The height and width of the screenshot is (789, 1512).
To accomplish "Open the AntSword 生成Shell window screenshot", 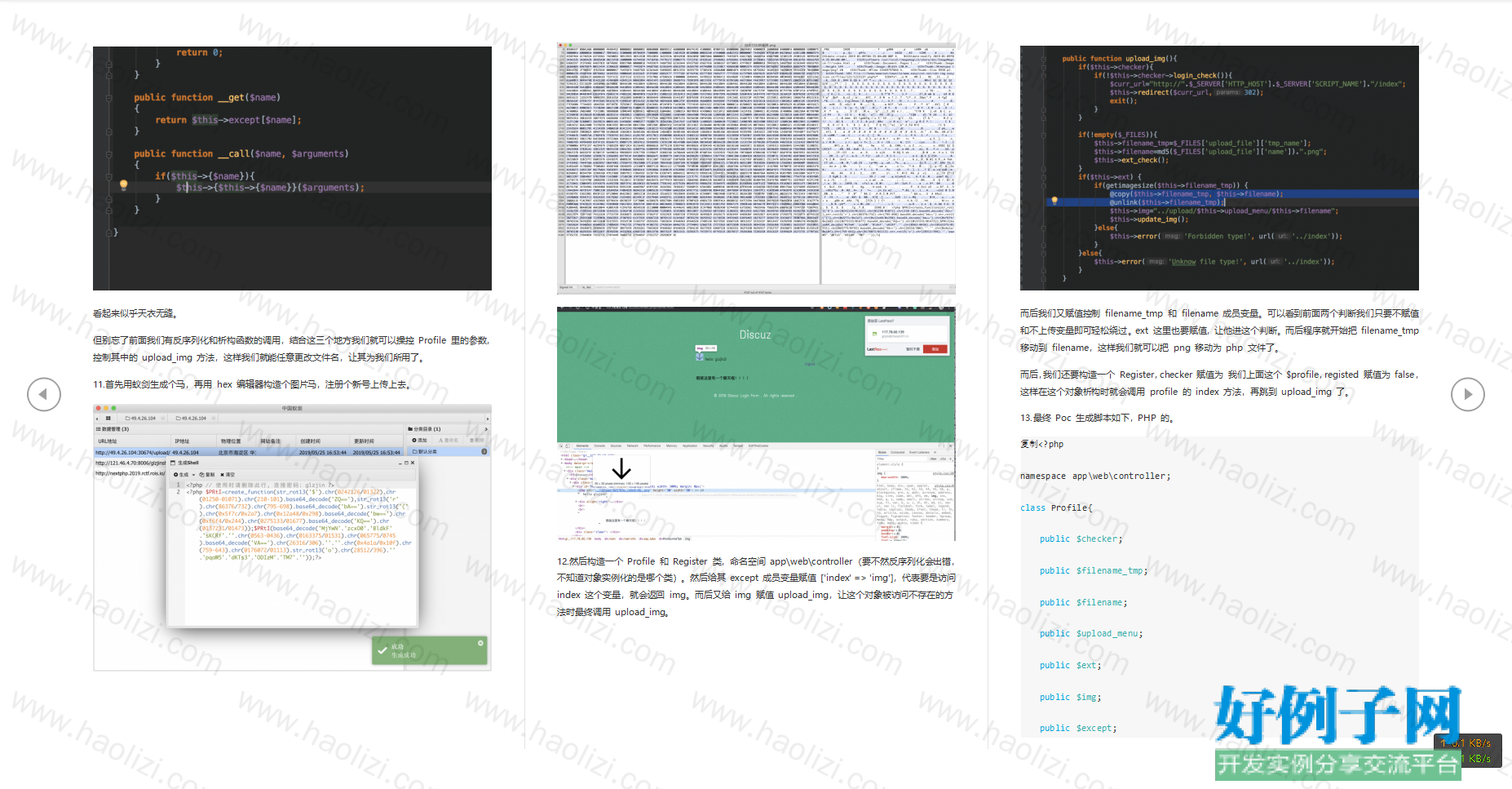I will pos(292,538).
